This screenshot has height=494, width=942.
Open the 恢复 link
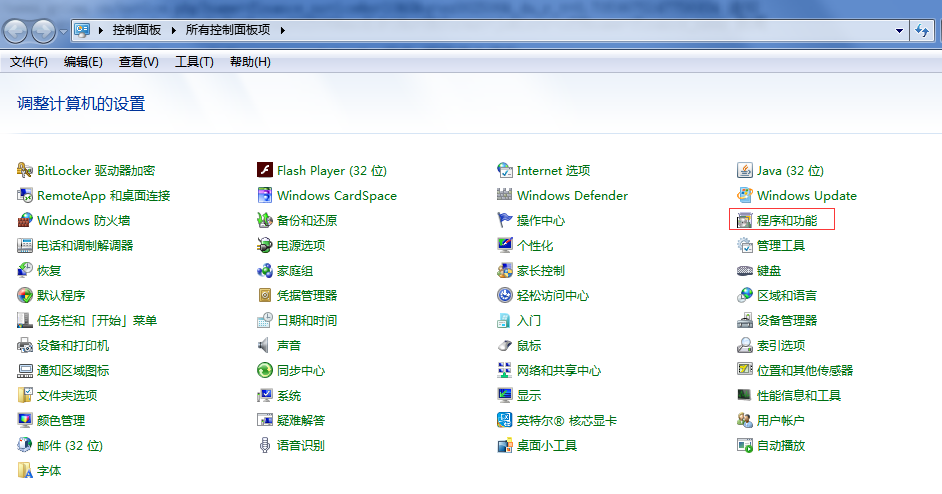[x=49, y=270]
